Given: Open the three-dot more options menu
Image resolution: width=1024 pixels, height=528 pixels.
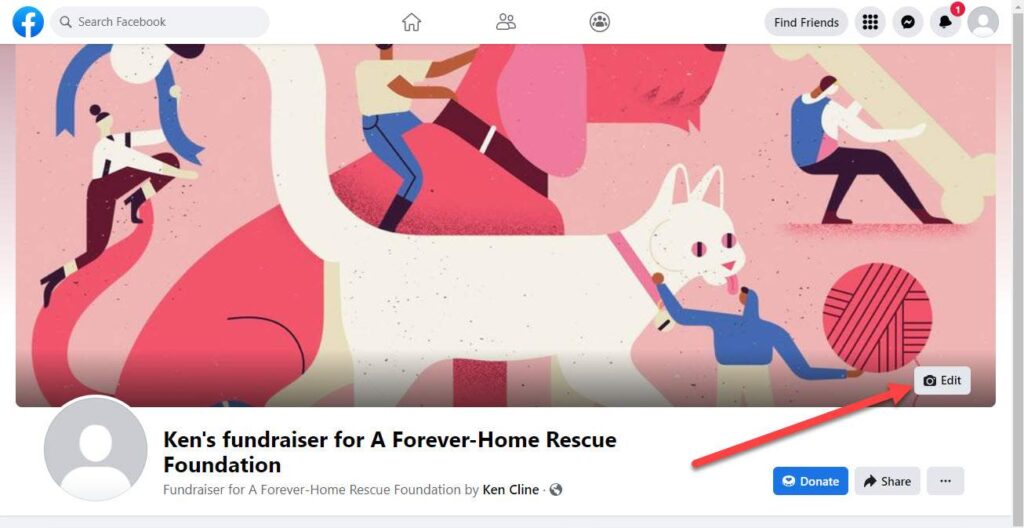Looking at the screenshot, I should (x=945, y=481).
